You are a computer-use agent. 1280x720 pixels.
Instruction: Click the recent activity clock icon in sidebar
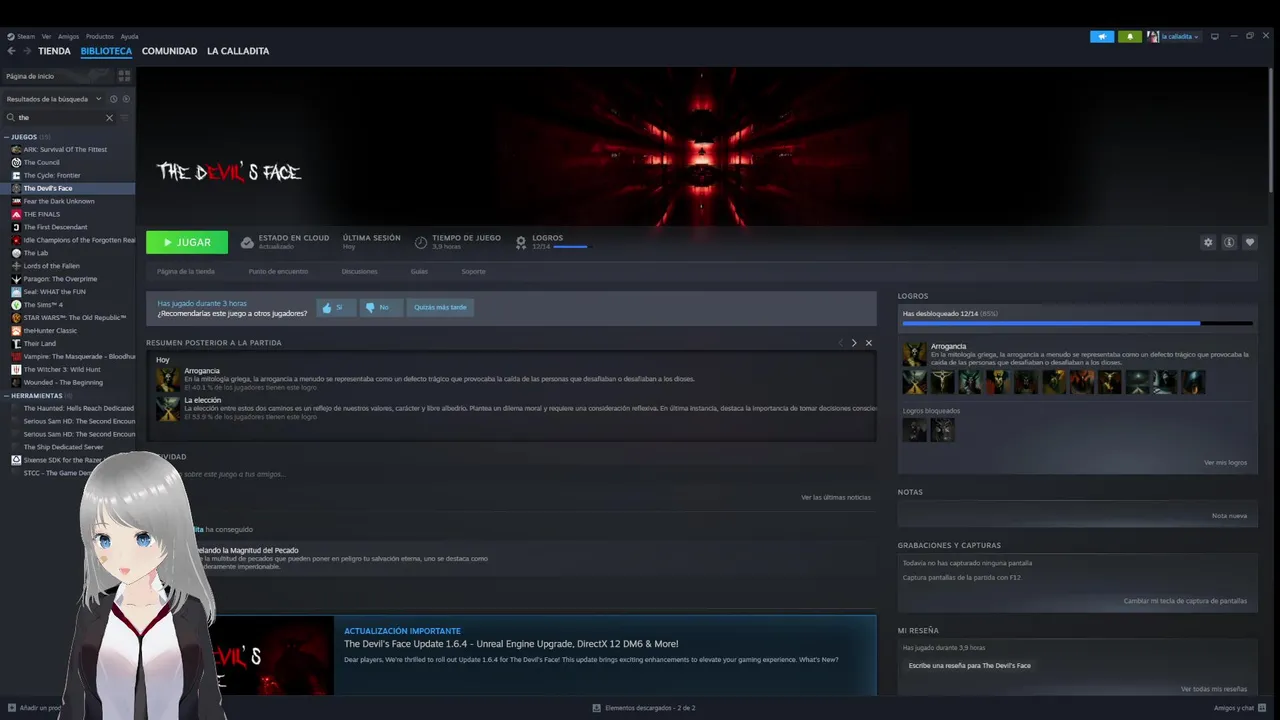click(x=113, y=99)
